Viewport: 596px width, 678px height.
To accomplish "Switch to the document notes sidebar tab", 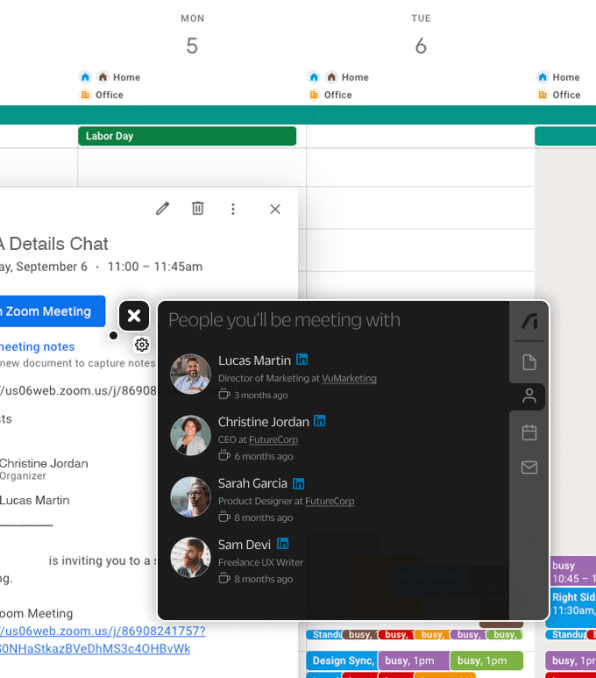I will click(x=529, y=362).
